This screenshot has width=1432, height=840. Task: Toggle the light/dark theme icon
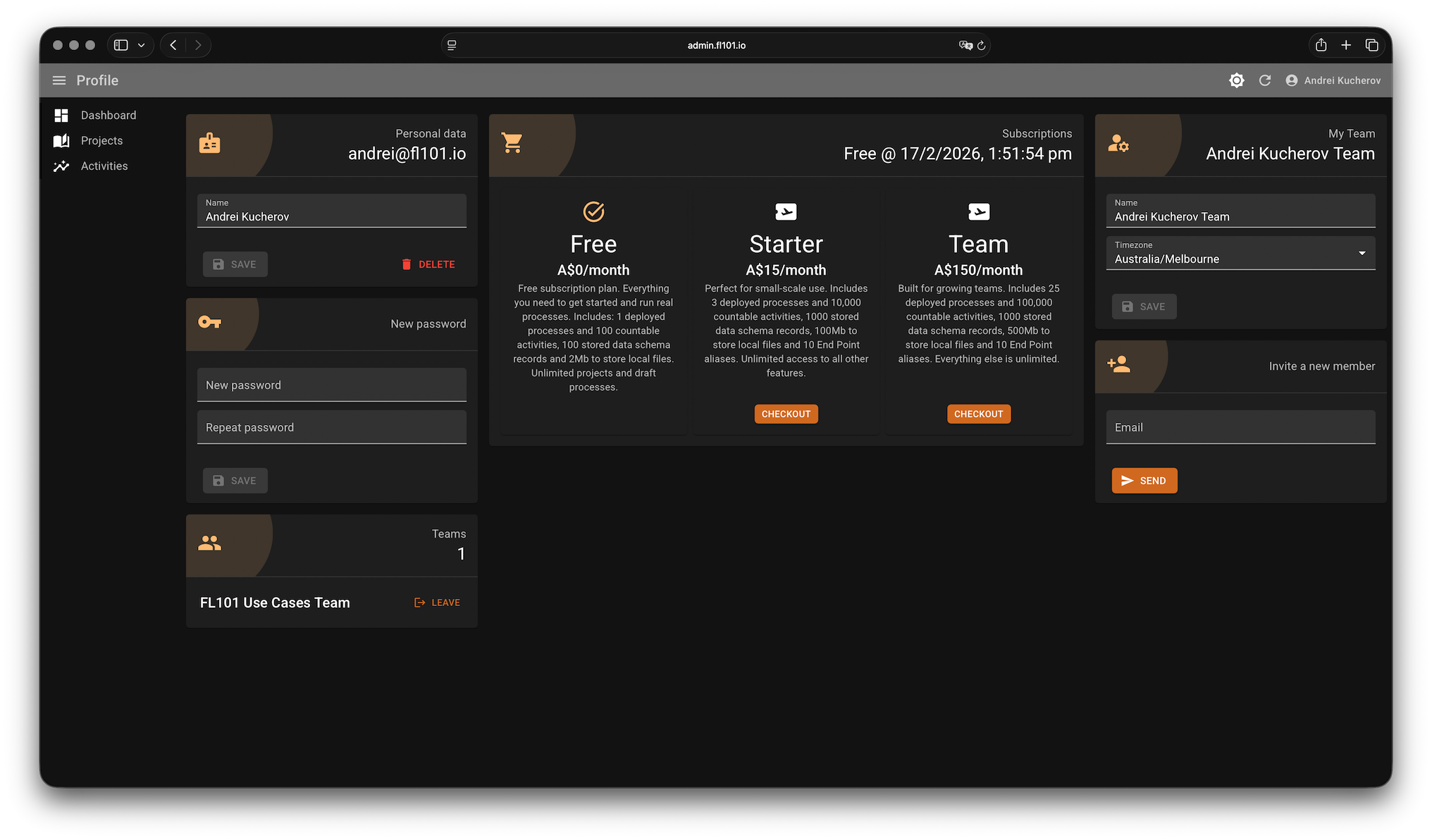(1236, 80)
